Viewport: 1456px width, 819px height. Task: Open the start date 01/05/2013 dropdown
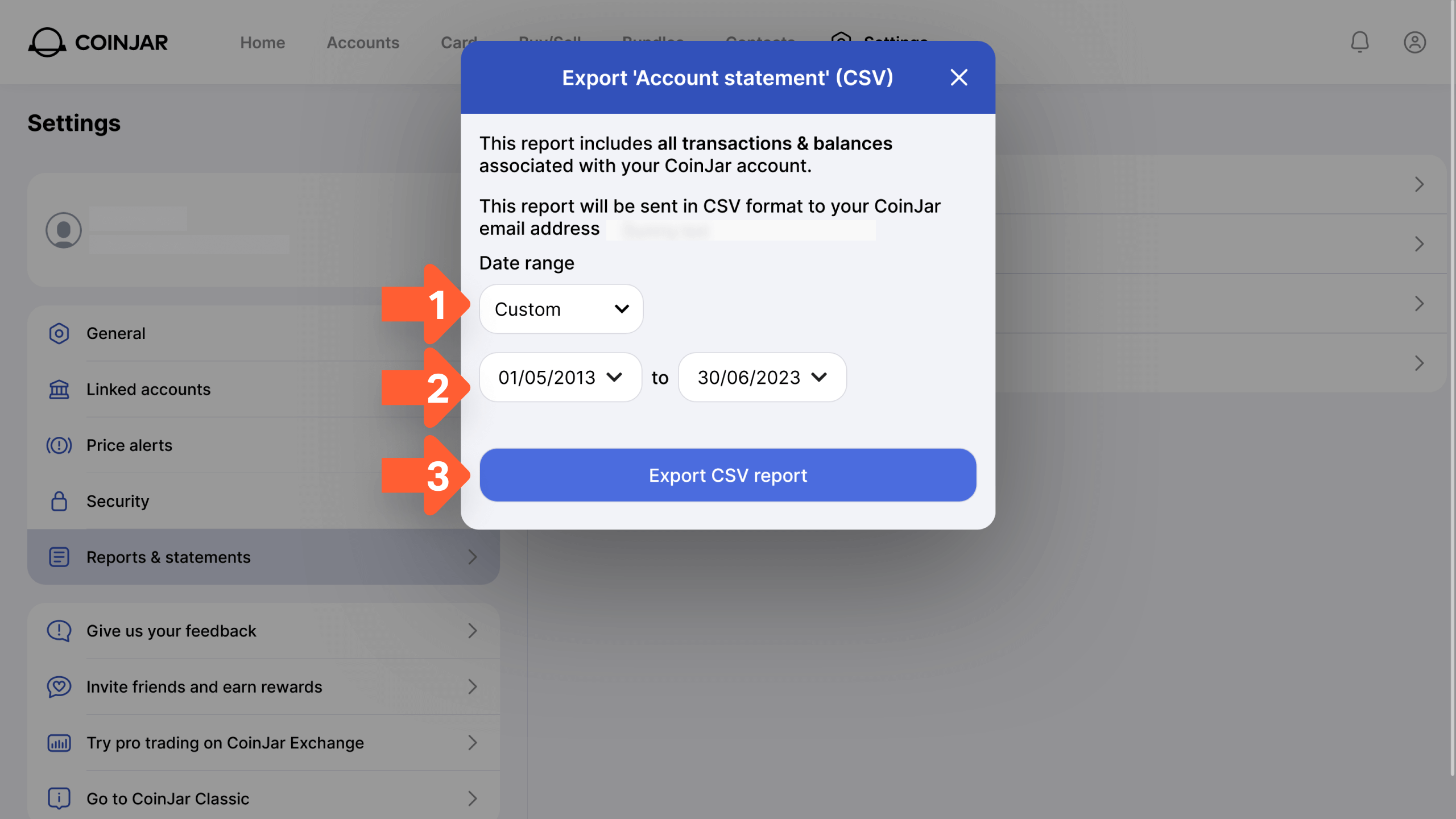560,377
